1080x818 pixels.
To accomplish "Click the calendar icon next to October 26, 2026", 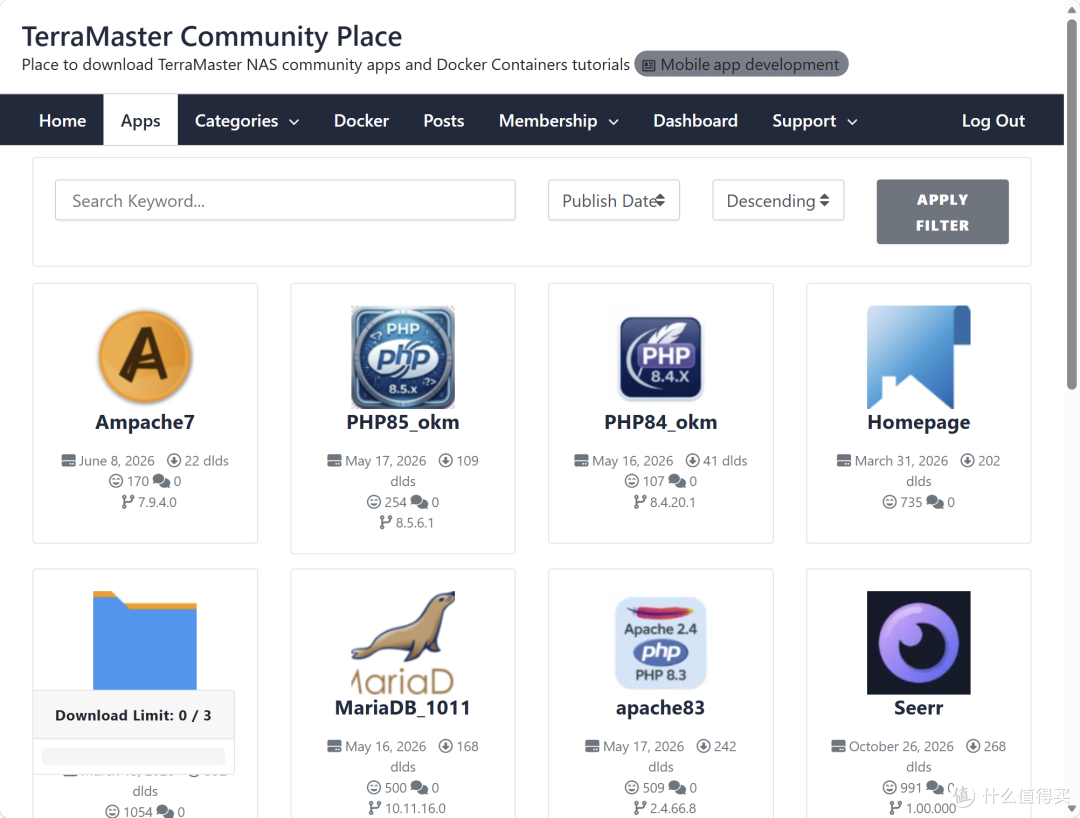I will click(838, 746).
